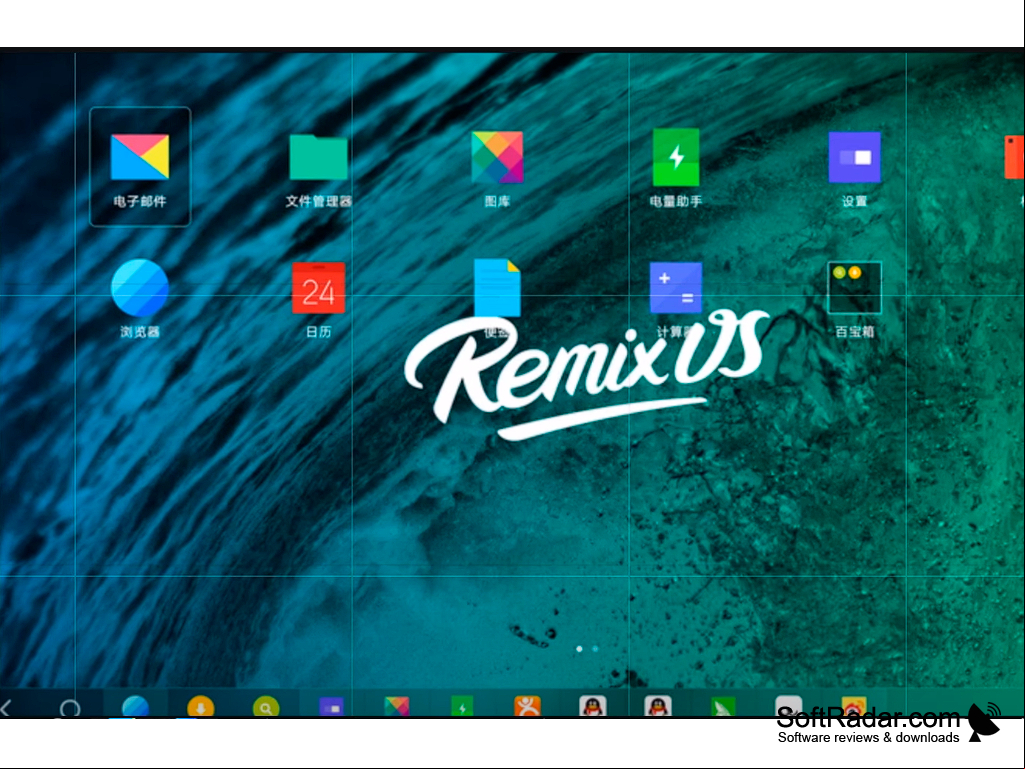
Task: Tap the home circle button in taskbar
Action: click(x=70, y=708)
